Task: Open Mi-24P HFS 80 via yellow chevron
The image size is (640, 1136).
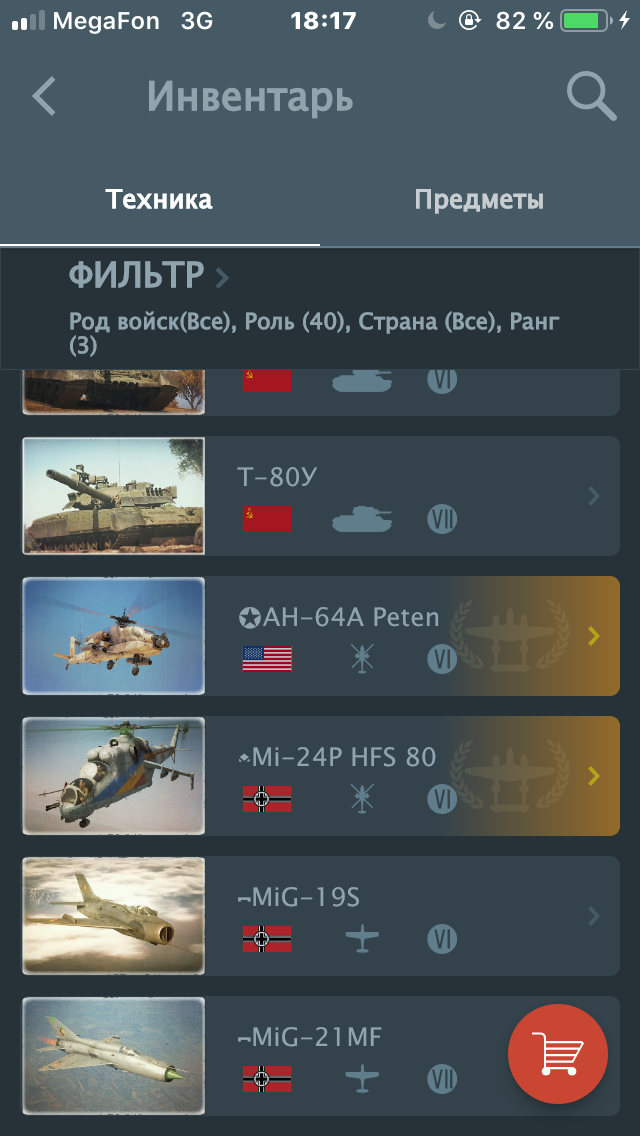Action: 594,776
